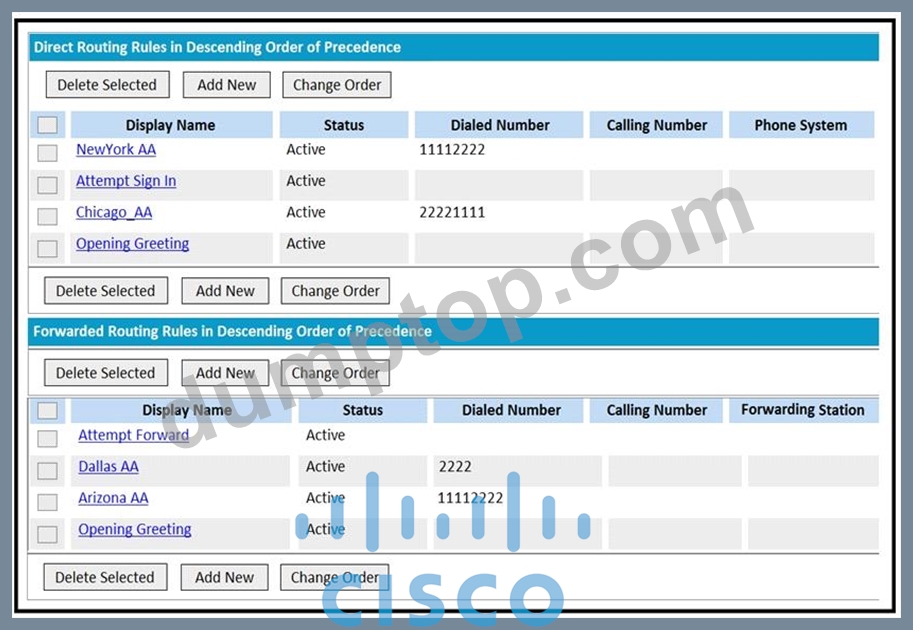Open the NewYork AA routing rule
913x630 pixels.
coord(116,150)
